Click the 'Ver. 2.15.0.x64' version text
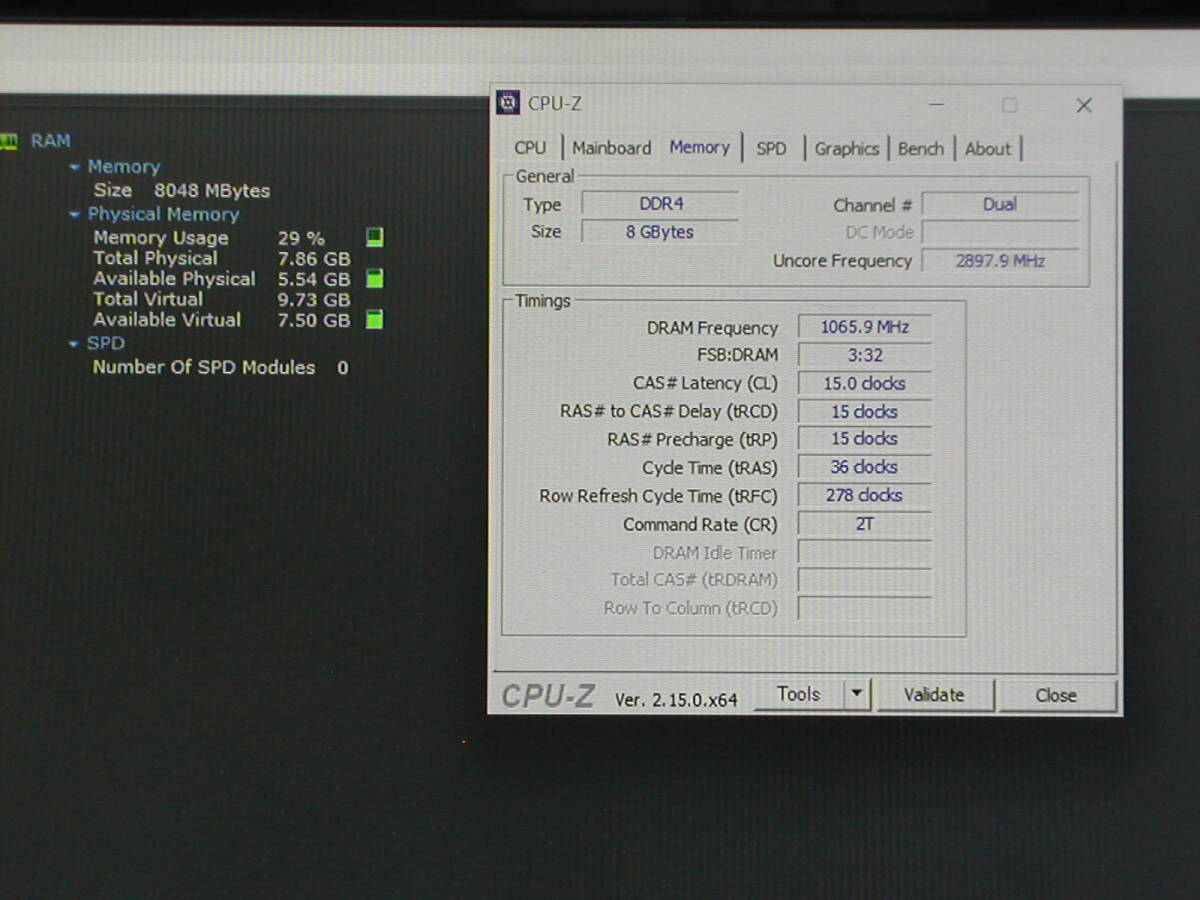The width and height of the screenshot is (1200, 900). point(676,700)
